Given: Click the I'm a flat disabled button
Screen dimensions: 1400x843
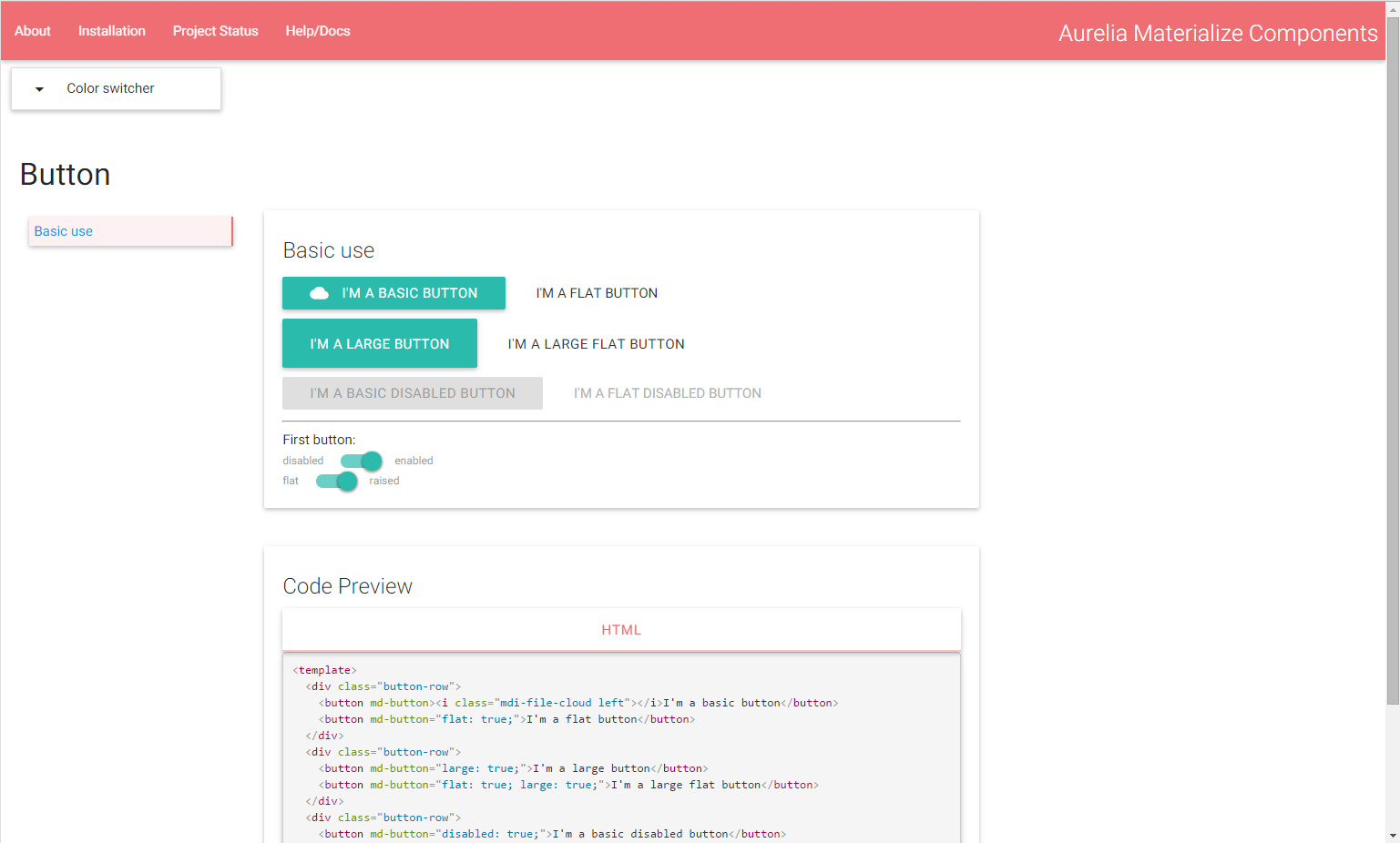Looking at the screenshot, I should click(x=668, y=393).
